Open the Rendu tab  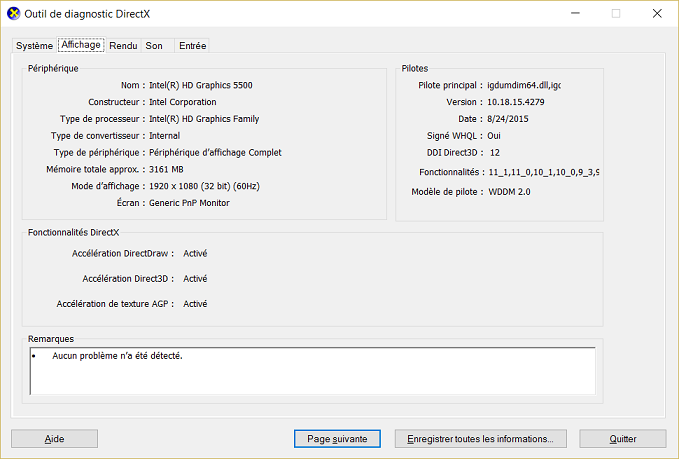click(x=123, y=46)
